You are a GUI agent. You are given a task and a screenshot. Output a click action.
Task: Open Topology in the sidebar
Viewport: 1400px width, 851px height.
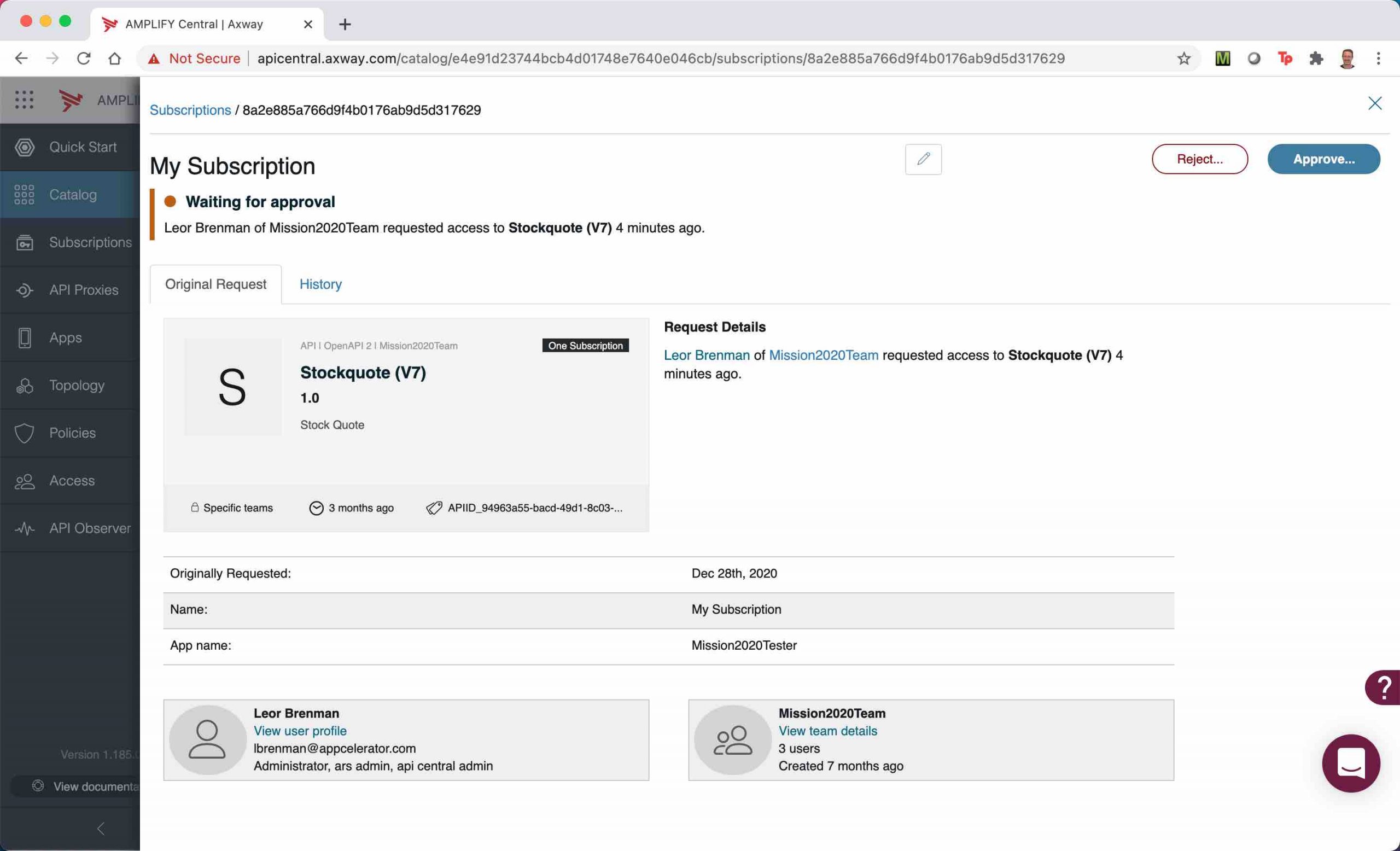70,386
